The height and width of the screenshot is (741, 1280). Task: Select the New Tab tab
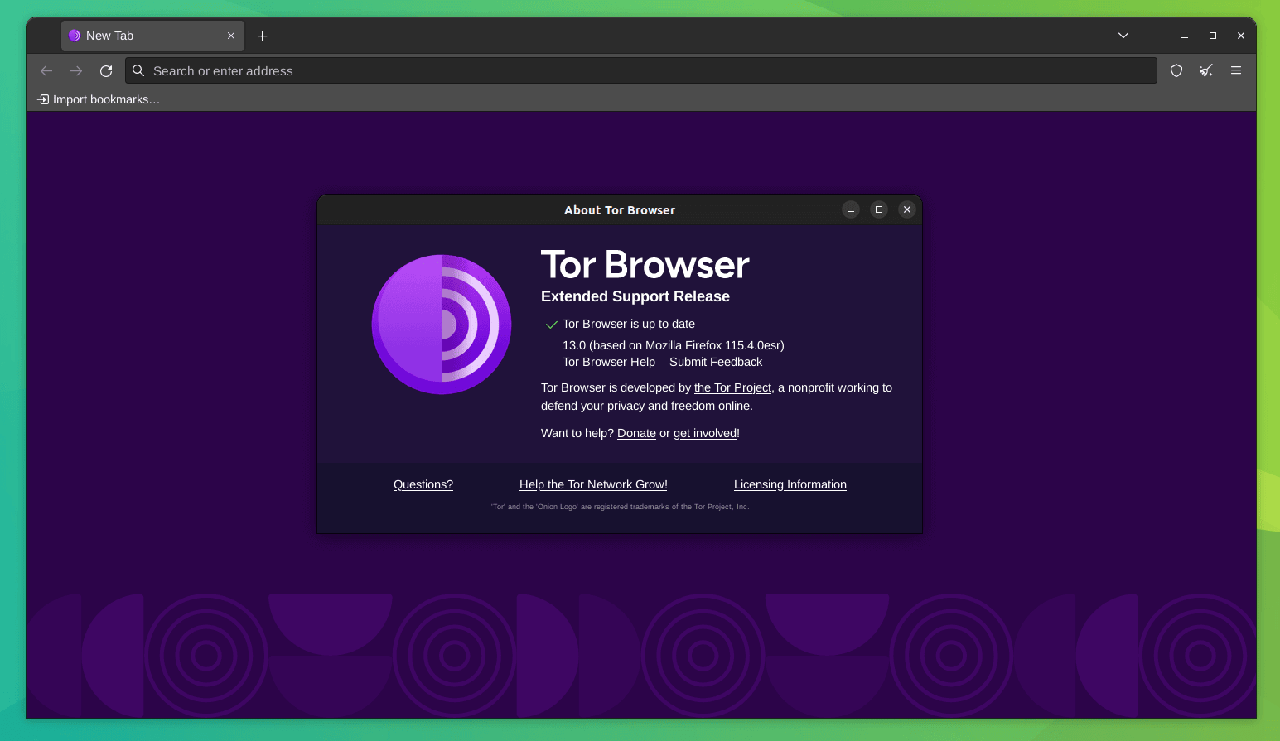(140, 36)
